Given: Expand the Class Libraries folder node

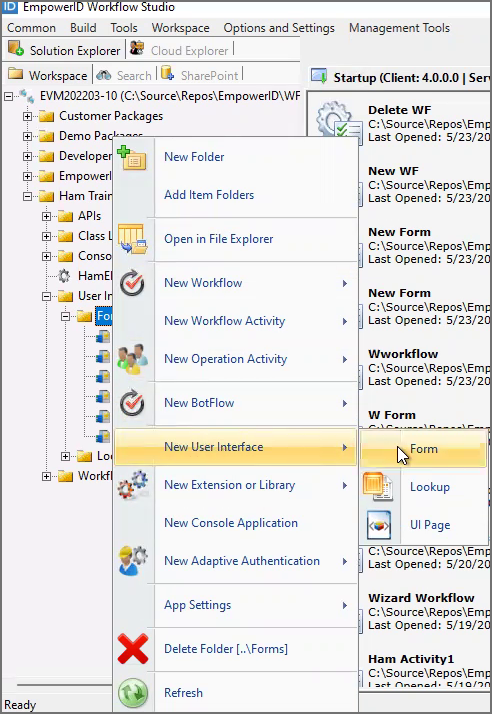Looking at the screenshot, I should click(46, 236).
